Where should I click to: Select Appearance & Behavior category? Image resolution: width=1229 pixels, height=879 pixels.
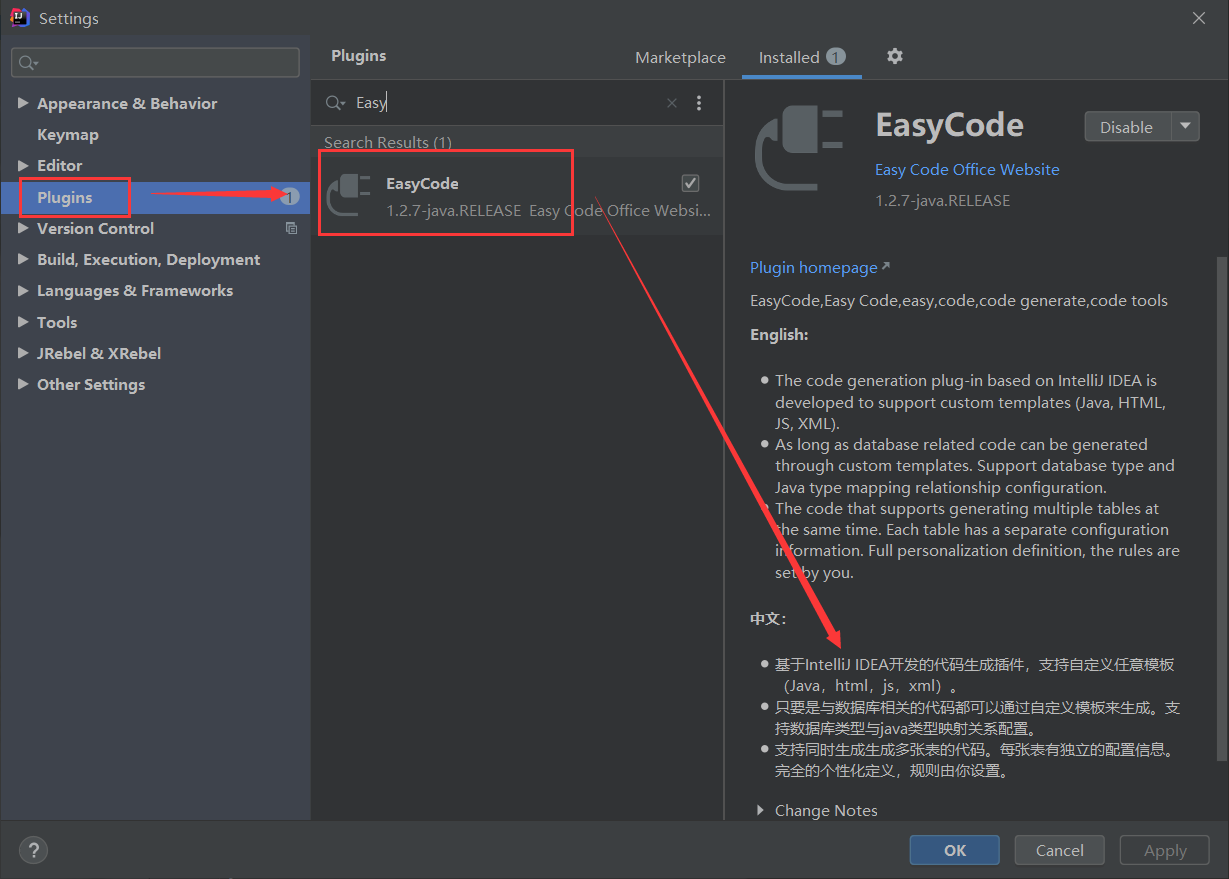point(126,103)
